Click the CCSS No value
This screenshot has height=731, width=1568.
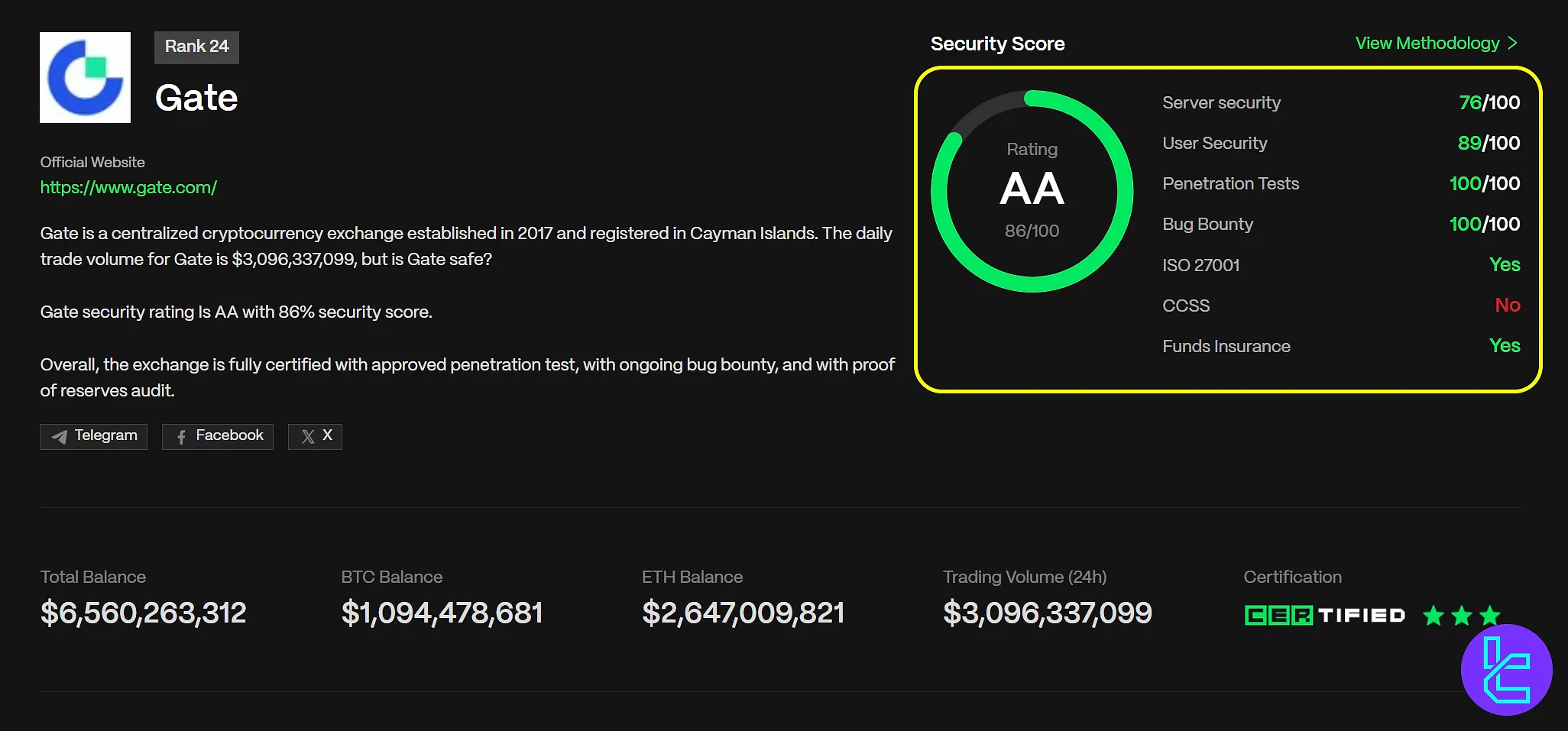(x=1507, y=306)
